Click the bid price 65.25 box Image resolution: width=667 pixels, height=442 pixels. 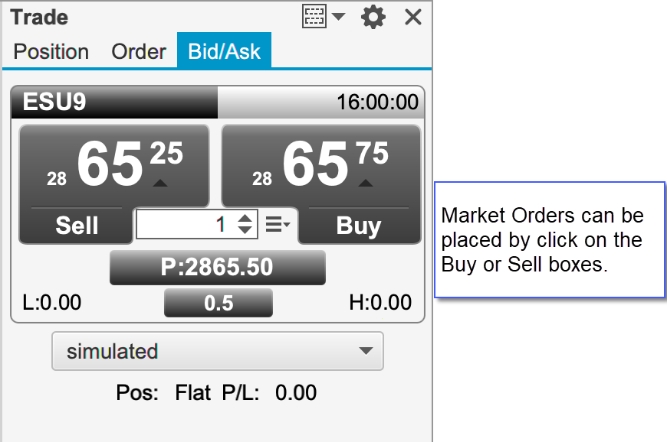tap(114, 165)
